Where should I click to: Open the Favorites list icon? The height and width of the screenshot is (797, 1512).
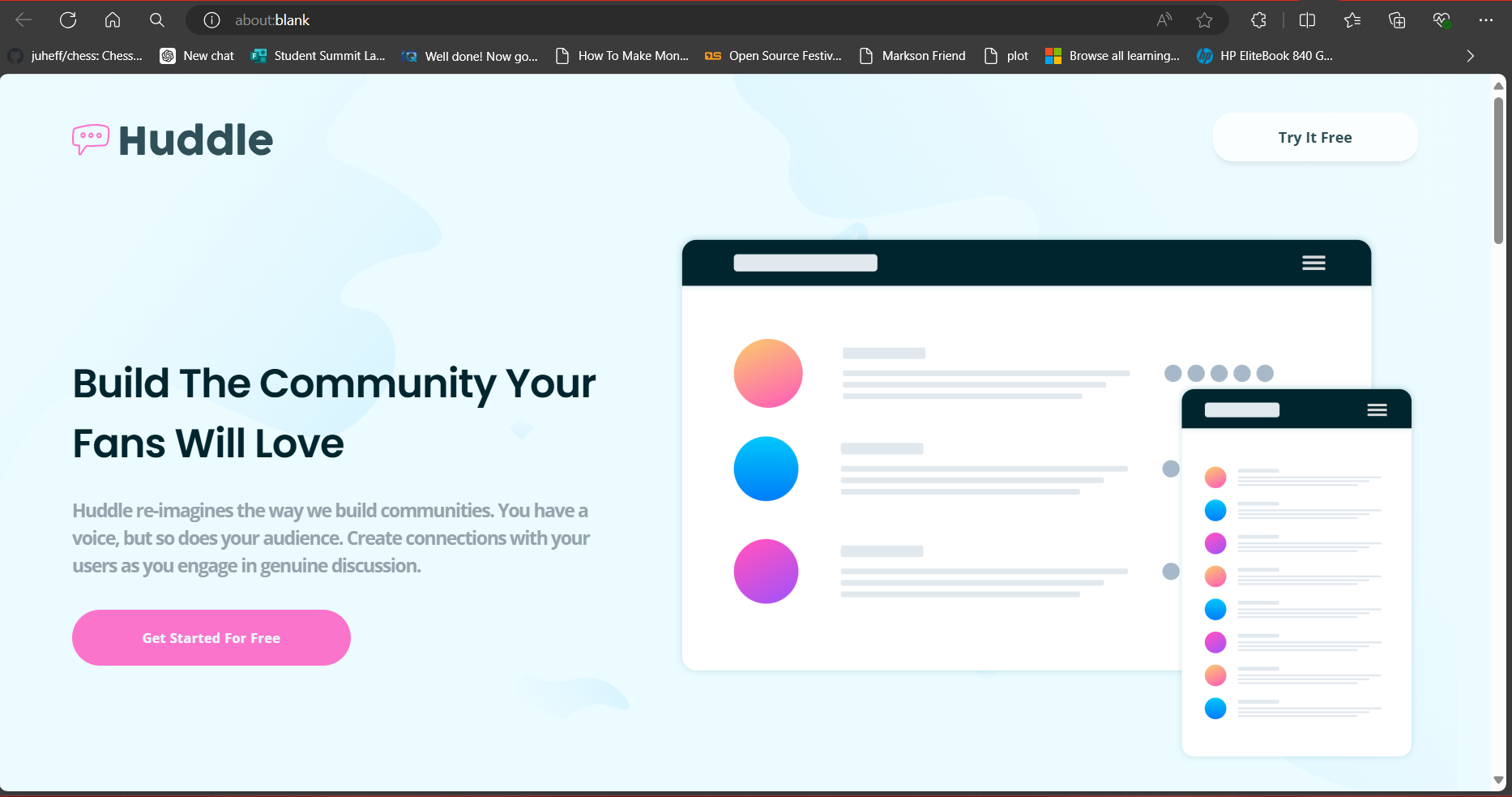tap(1352, 20)
